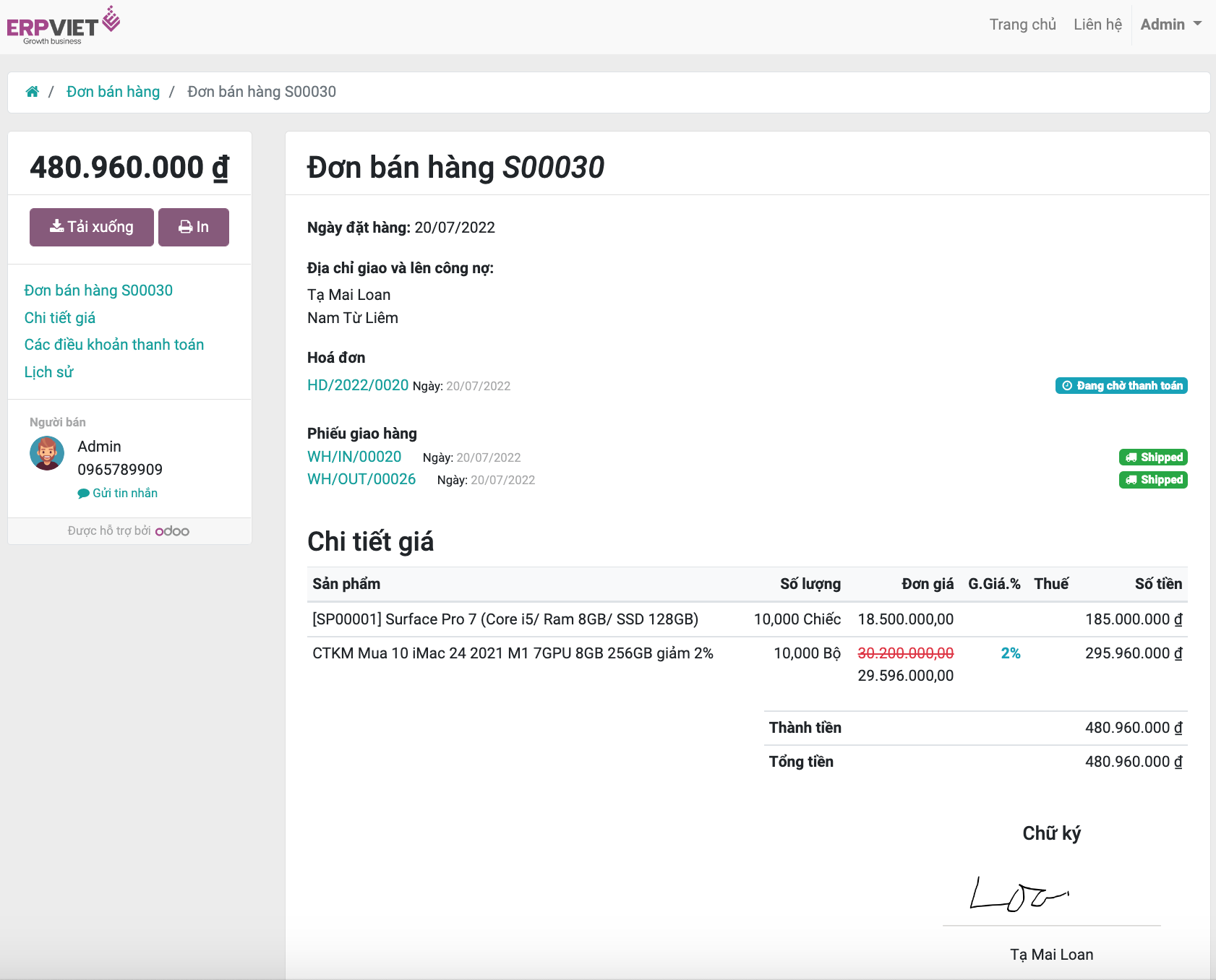Click the Shipped badge for WH/IN/00020

point(1153,457)
